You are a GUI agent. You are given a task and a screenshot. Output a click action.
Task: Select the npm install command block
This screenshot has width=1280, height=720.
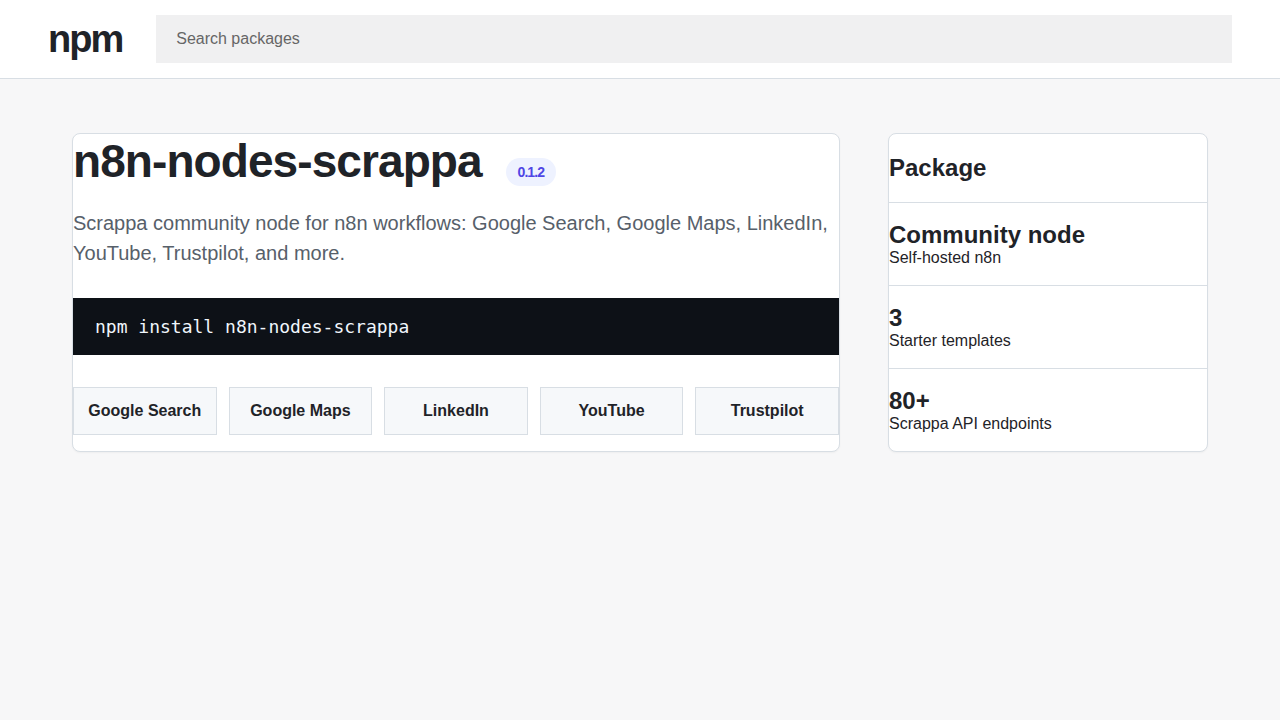pos(455,326)
